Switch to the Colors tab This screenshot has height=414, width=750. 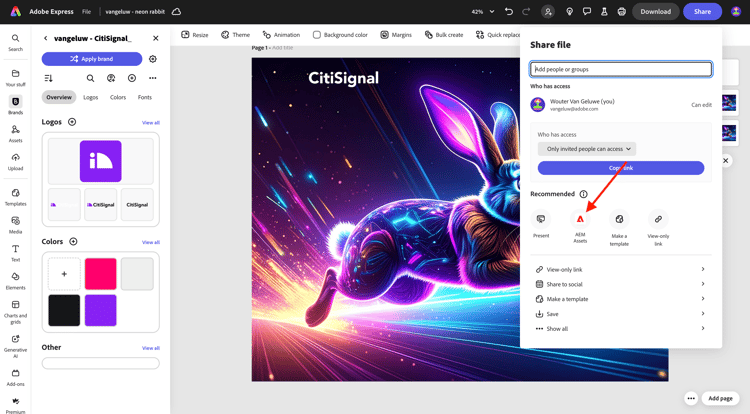coord(118,97)
